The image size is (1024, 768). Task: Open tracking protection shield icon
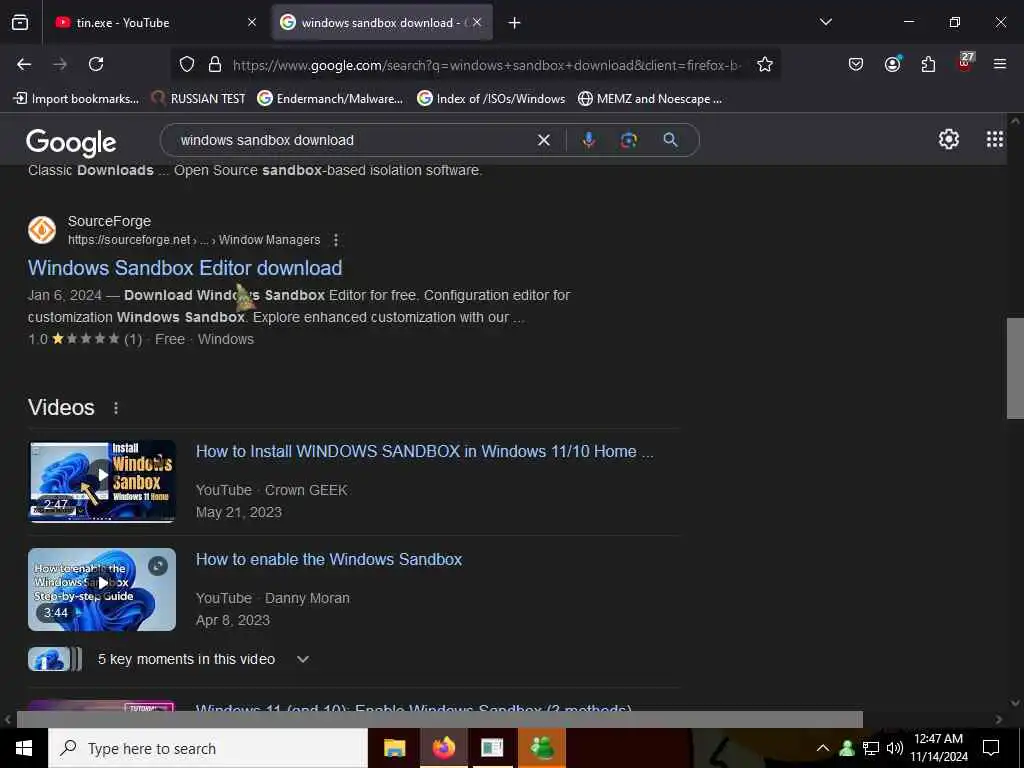[x=187, y=64]
